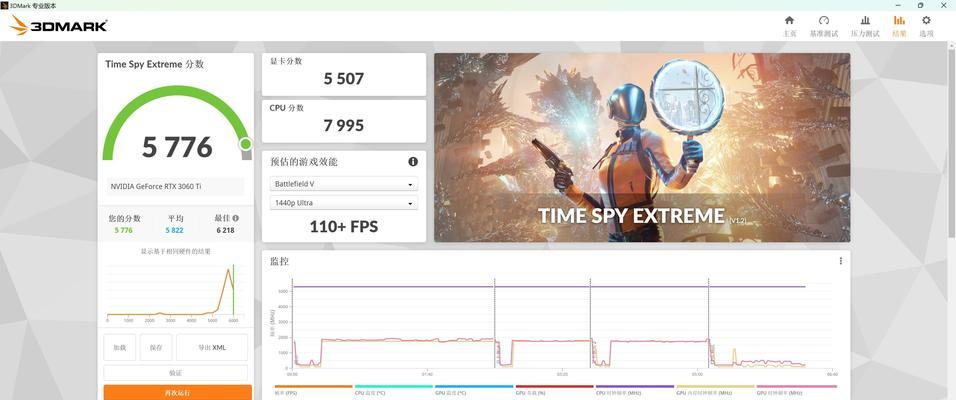Click the info icon beside 预估的游戏效能
The height and width of the screenshot is (400, 956).
click(413, 162)
